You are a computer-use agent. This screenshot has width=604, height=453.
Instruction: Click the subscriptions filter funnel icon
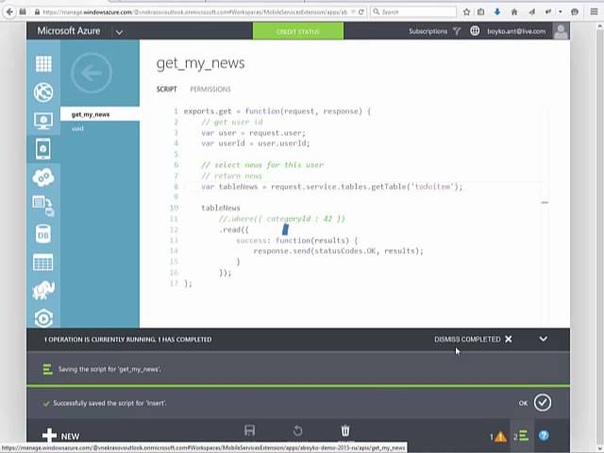(457, 31)
